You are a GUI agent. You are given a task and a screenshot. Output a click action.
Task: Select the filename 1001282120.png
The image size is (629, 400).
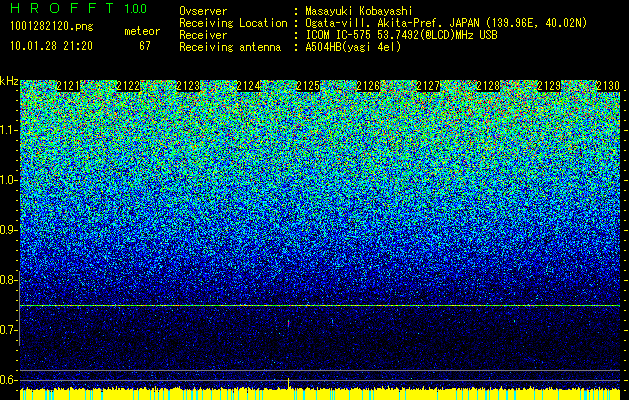52,27
